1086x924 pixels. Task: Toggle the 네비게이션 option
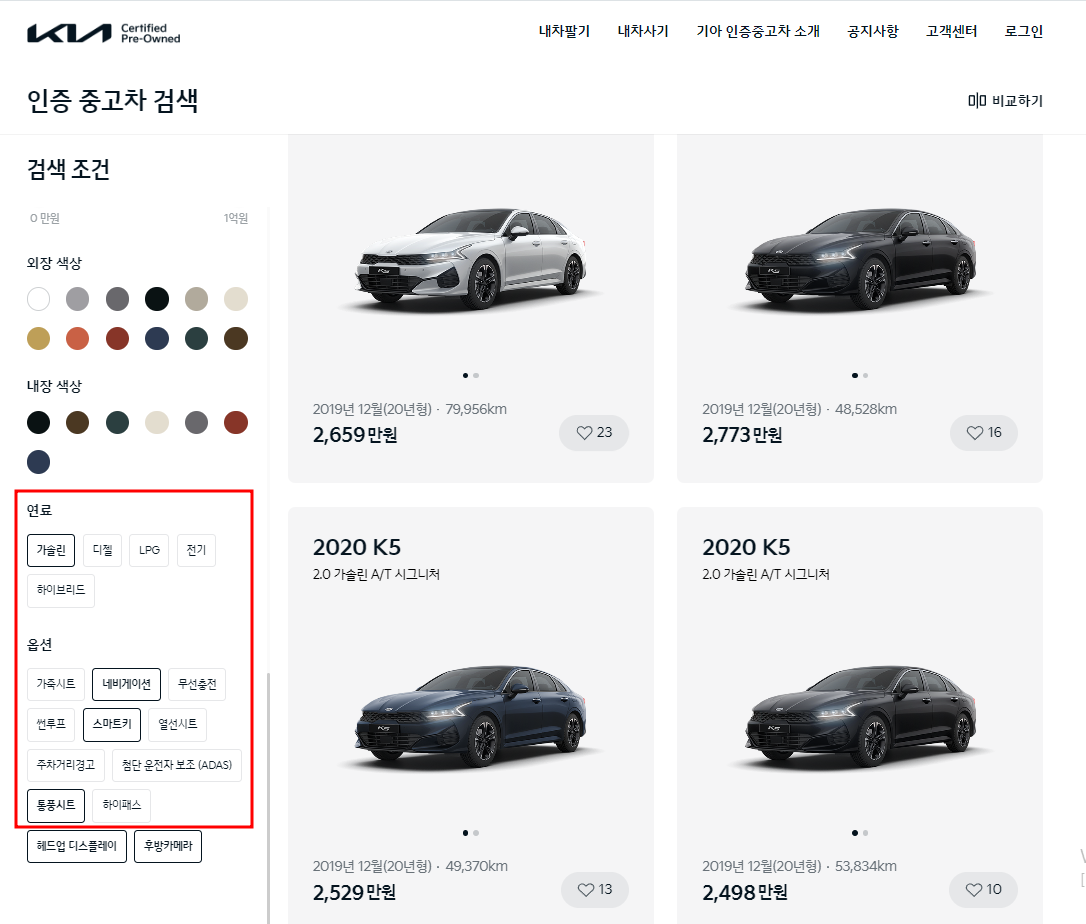point(127,684)
